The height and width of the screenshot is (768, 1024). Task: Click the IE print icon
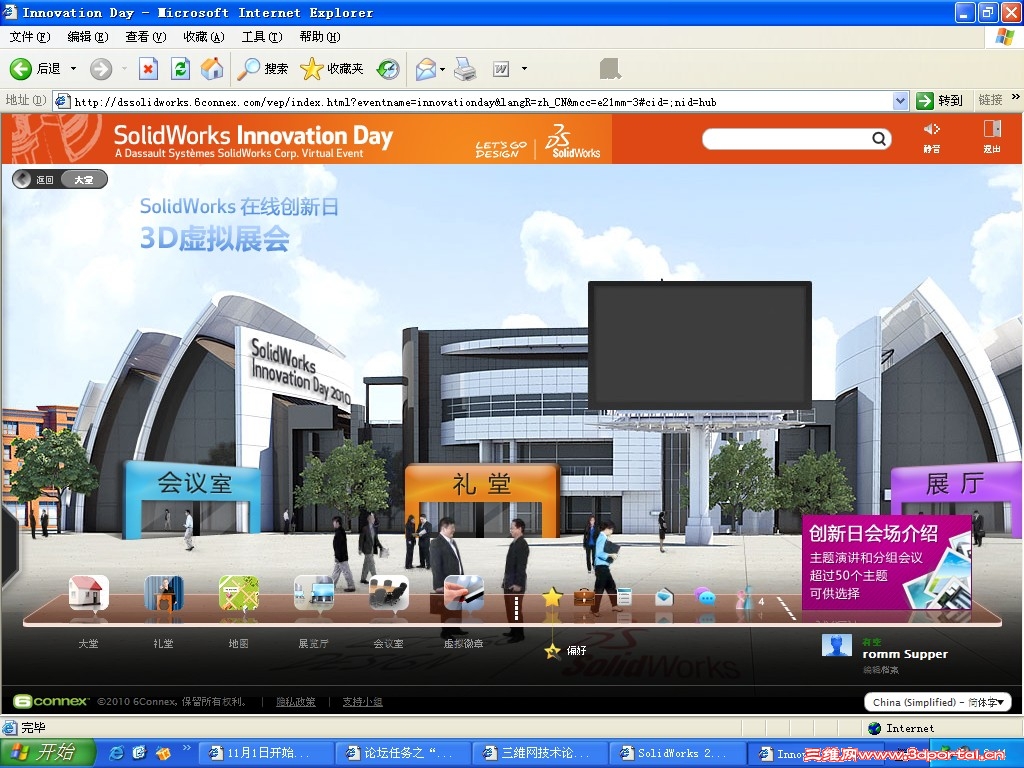(x=465, y=69)
